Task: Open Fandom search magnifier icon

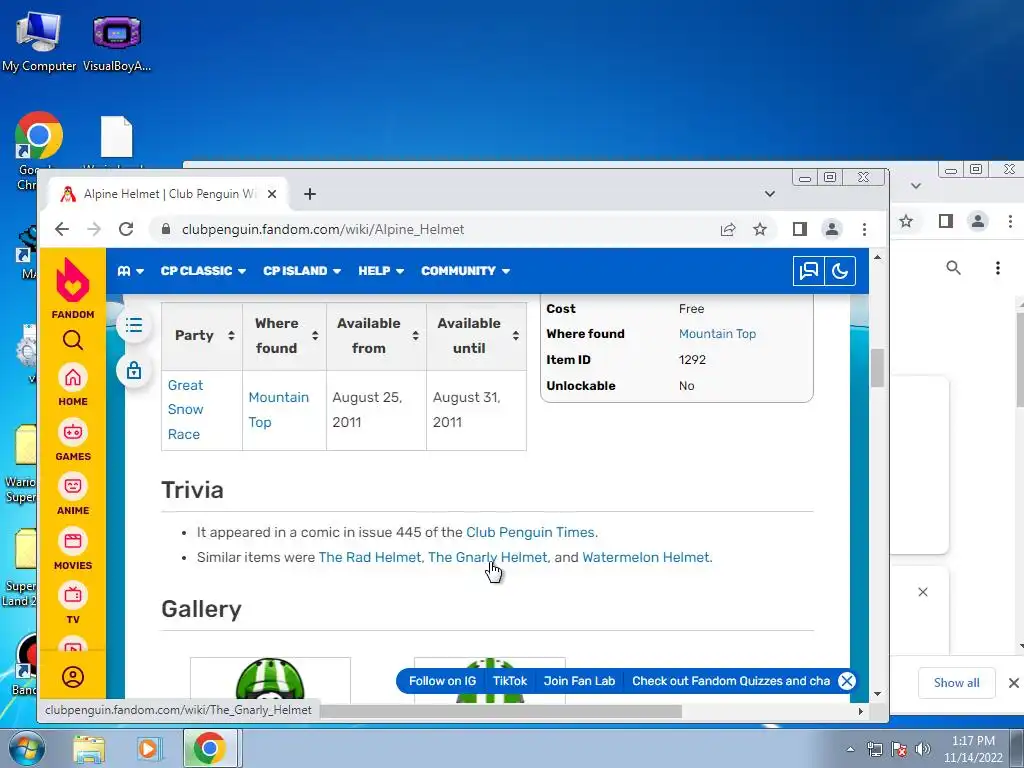Action: pos(72,340)
